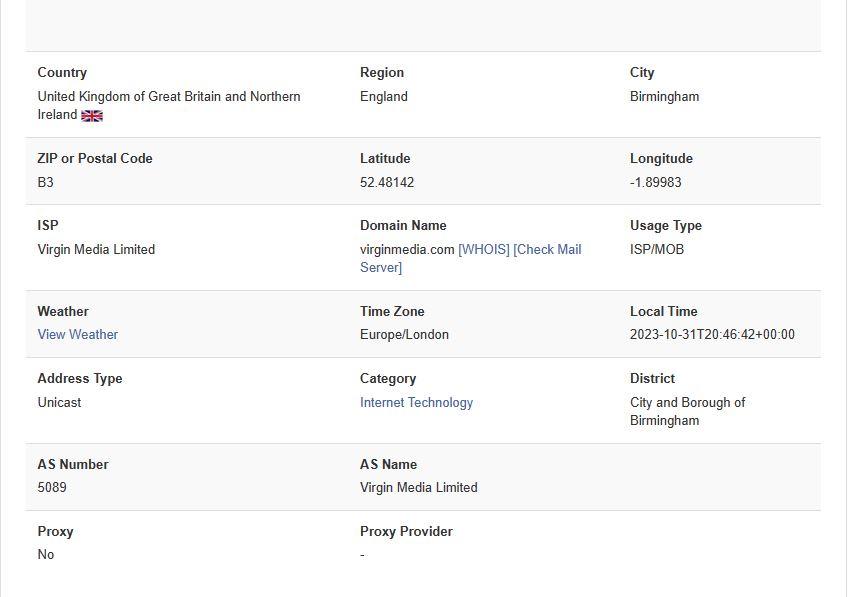Click the latitude value 52.48142
848x597 pixels.
(387, 182)
